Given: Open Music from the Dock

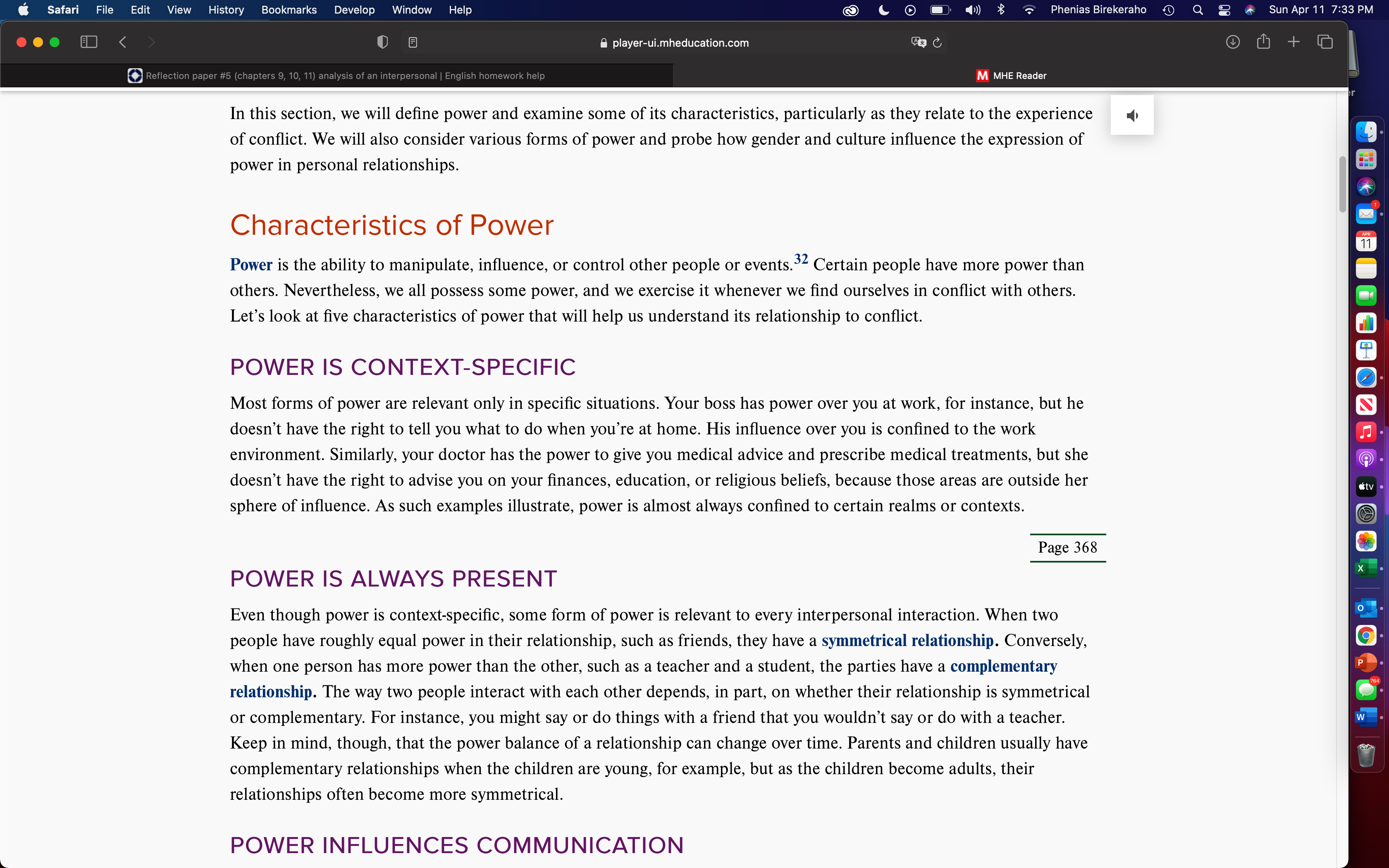Looking at the screenshot, I should [x=1366, y=432].
